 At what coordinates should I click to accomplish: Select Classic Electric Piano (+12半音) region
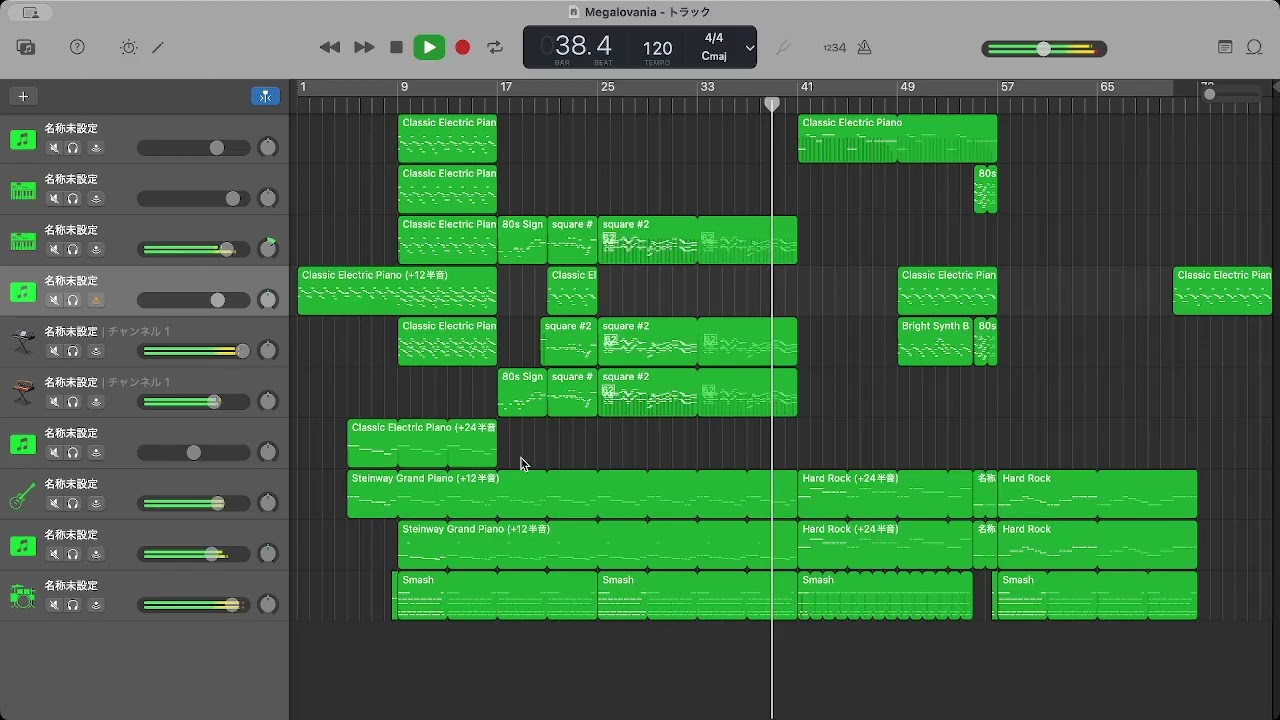(397, 291)
